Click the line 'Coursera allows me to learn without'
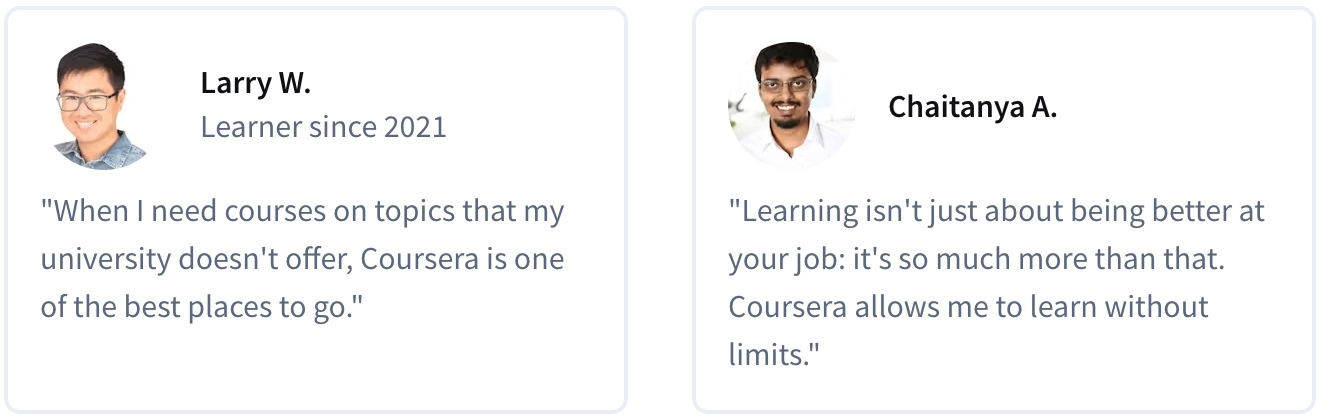The width and height of the screenshot is (1327, 419). coord(969,306)
